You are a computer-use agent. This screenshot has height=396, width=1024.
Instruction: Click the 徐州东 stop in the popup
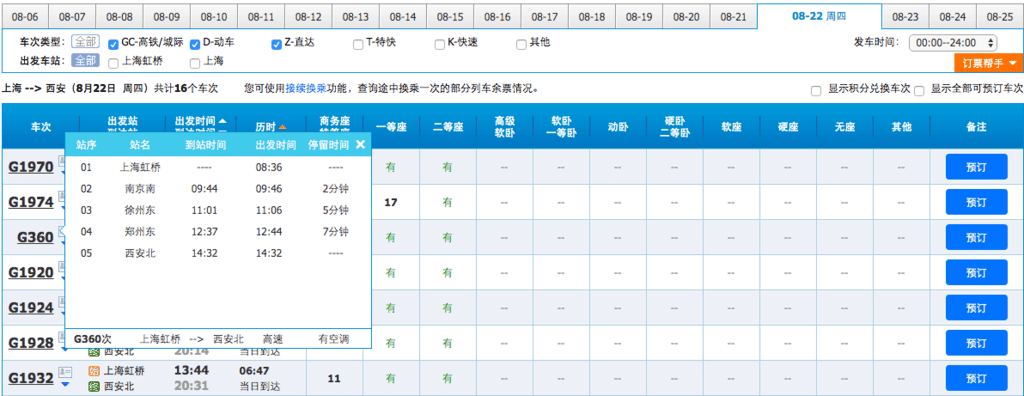pos(140,210)
